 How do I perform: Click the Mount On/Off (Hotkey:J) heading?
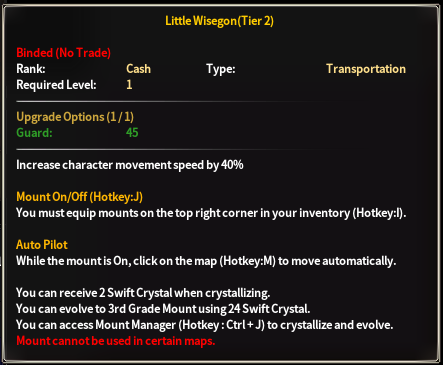tap(79, 197)
